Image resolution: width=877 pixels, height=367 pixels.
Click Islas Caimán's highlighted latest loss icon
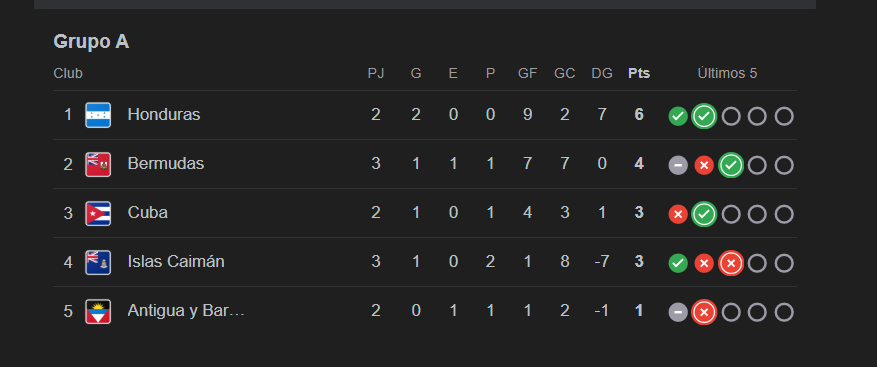pos(731,264)
